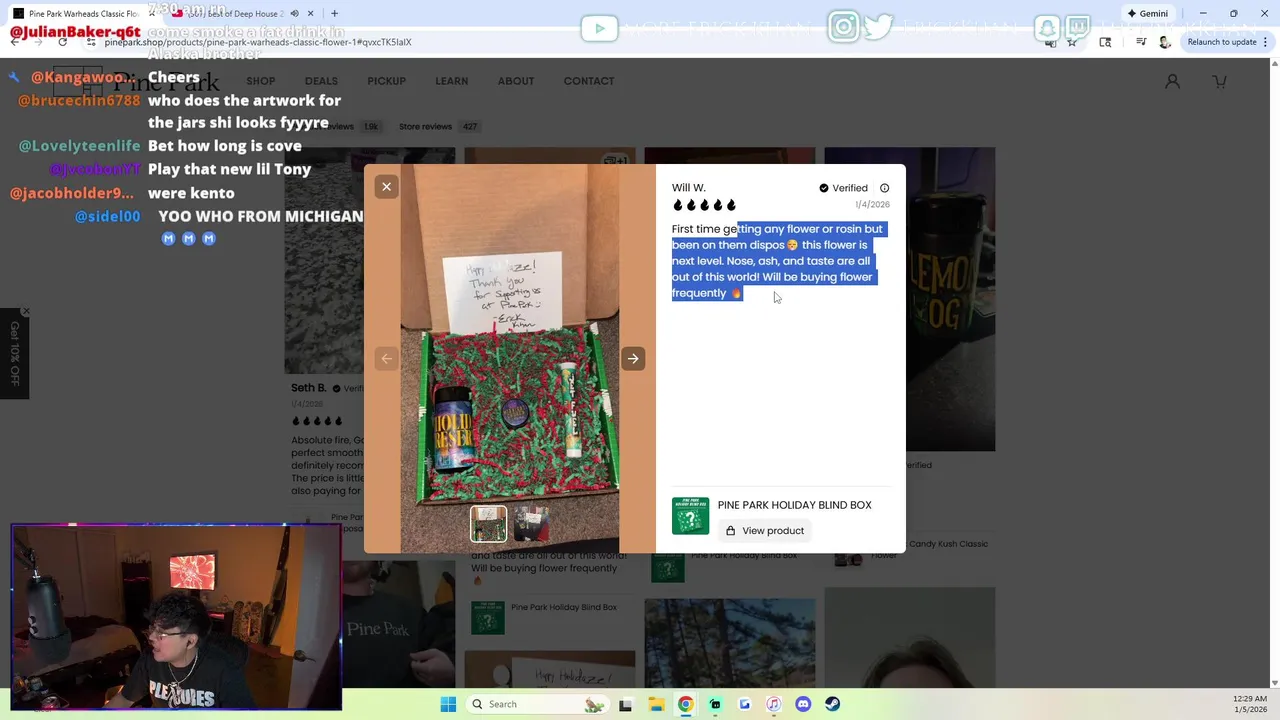The width and height of the screenshot is (1280, 720).
Task: Click Seth B. reviewer name in background
Action: tap(309, 388)
